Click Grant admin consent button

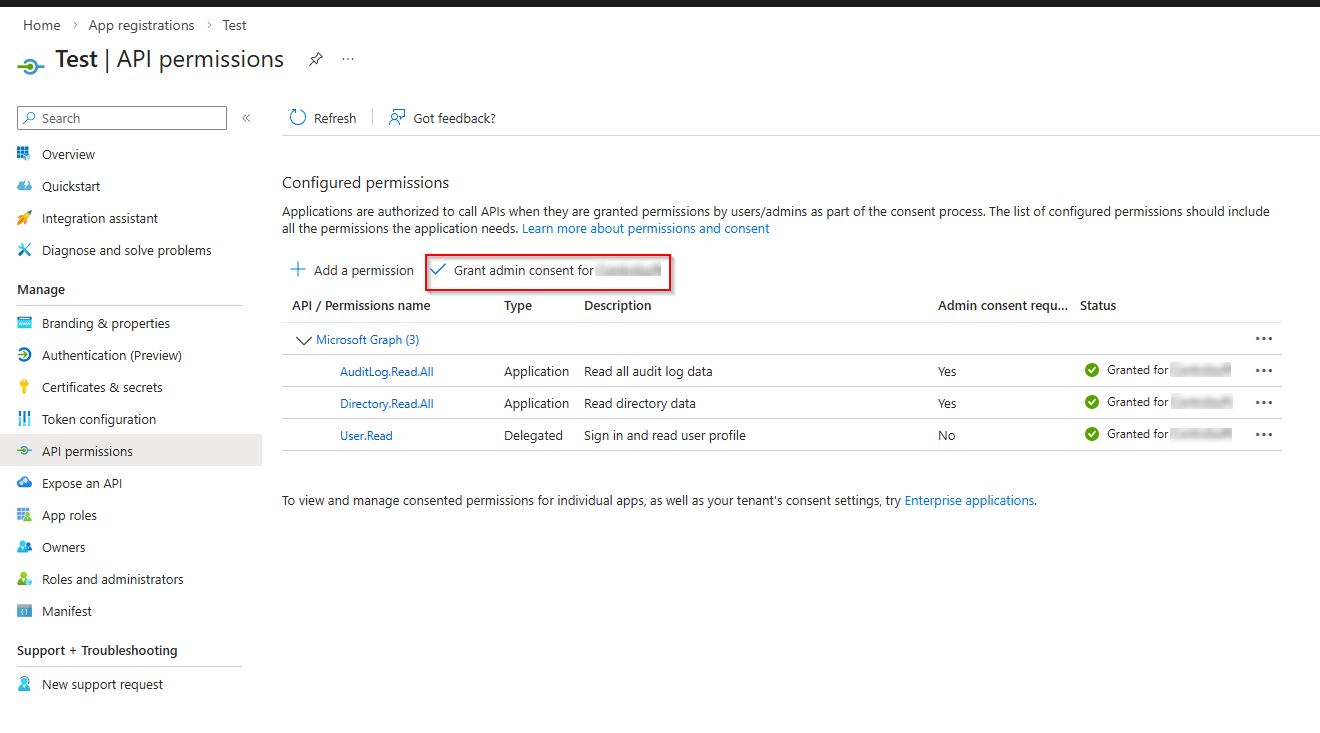tap(547, 270)
